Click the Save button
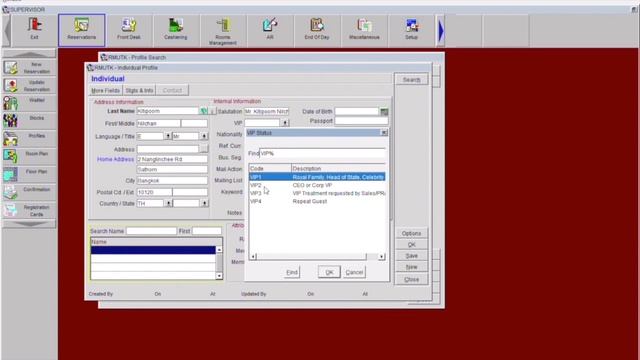 pyautogui.click(x=411, y=256)
